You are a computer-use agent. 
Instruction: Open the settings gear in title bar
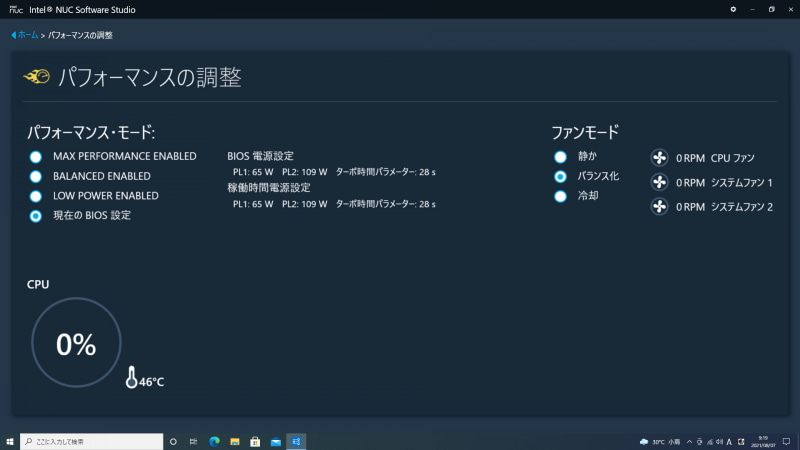coord(733,9)
